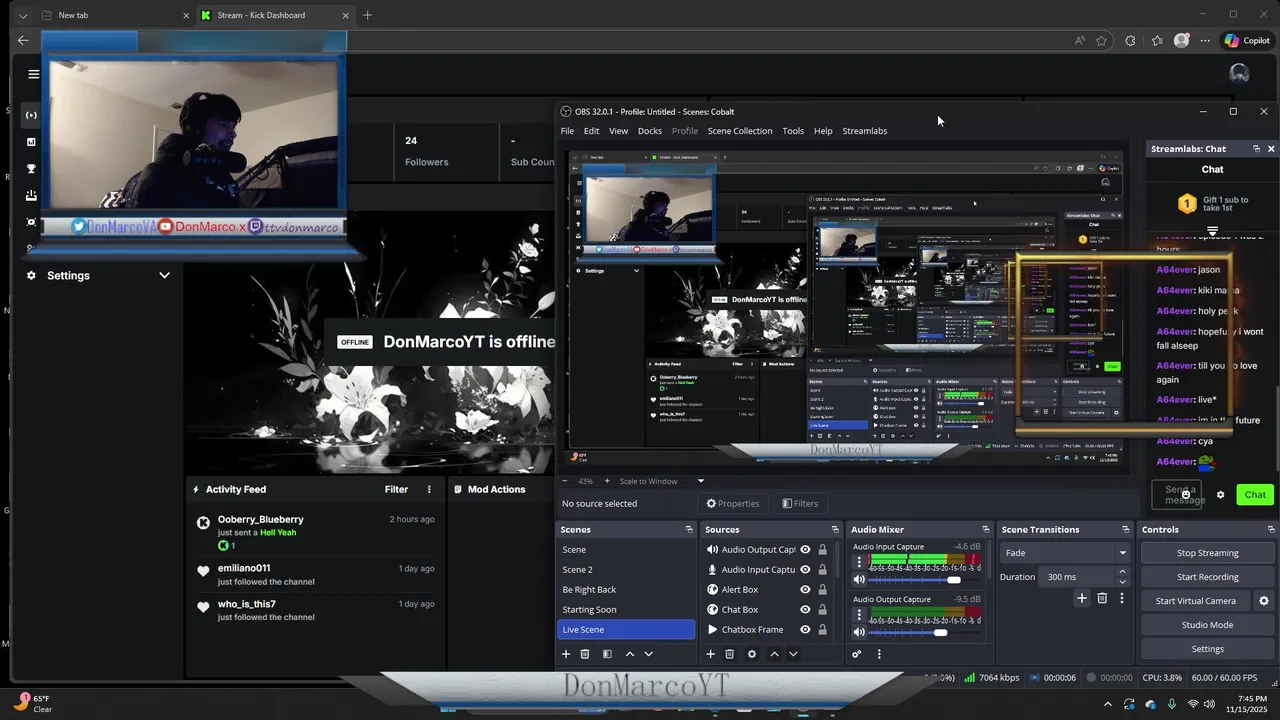The height and width of the screenshot is (720, 1280).
Task: Move scene up with Scenes up arrow
Action: [x=629, y=654]
